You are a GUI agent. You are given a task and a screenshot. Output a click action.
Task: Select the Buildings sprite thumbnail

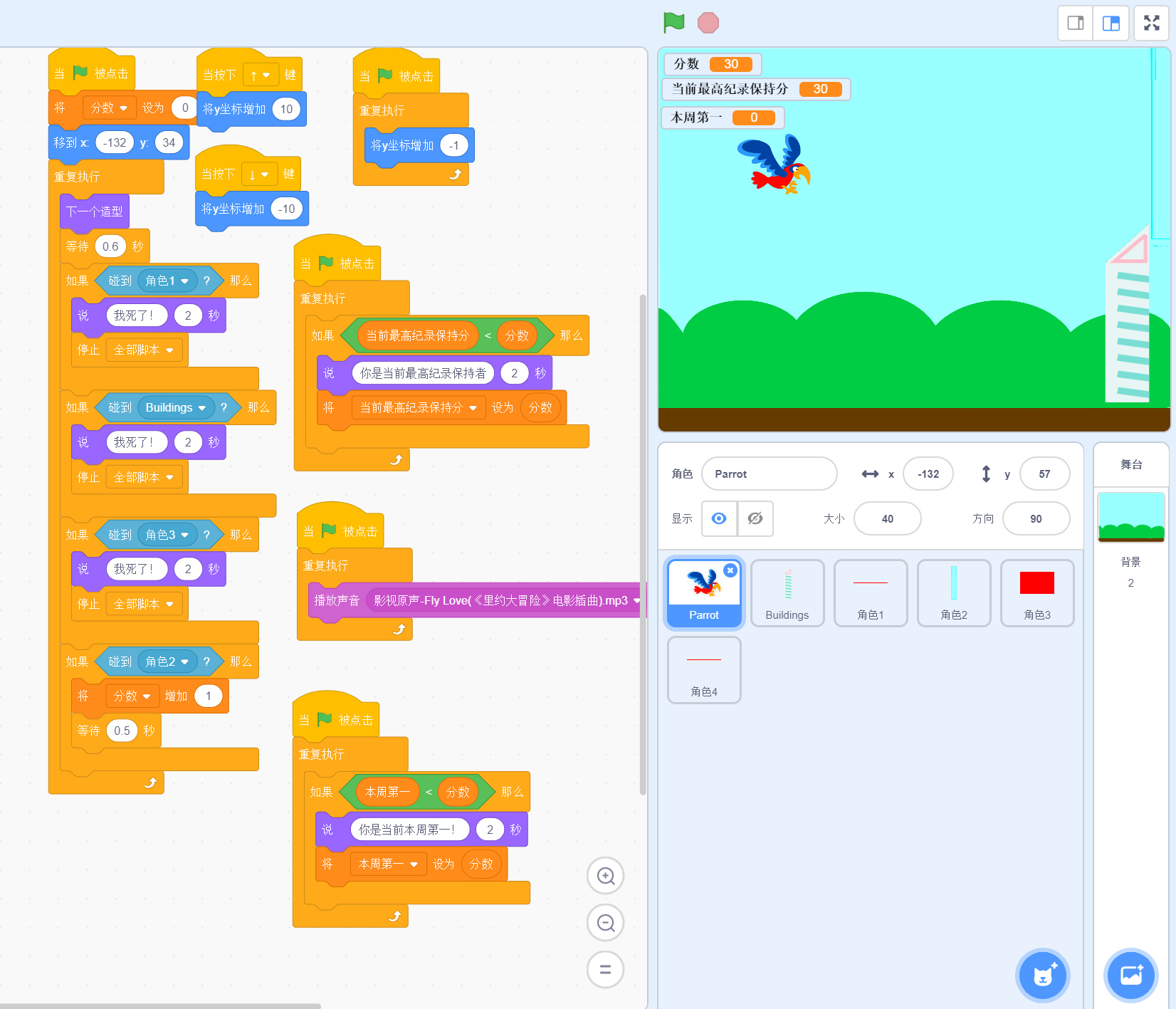787,592
